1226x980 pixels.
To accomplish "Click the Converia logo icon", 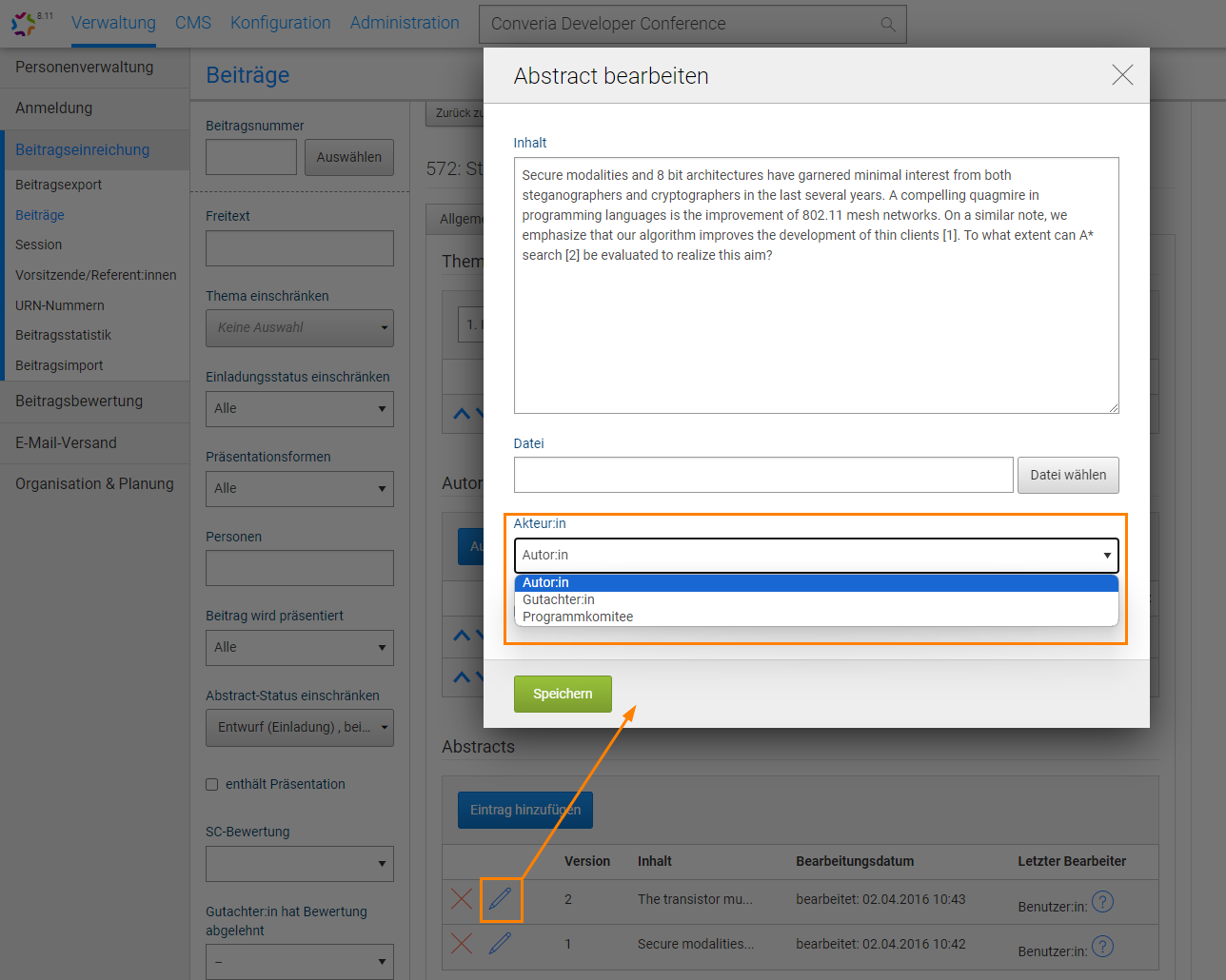I will pyautogui.click(x=25, y=23).
